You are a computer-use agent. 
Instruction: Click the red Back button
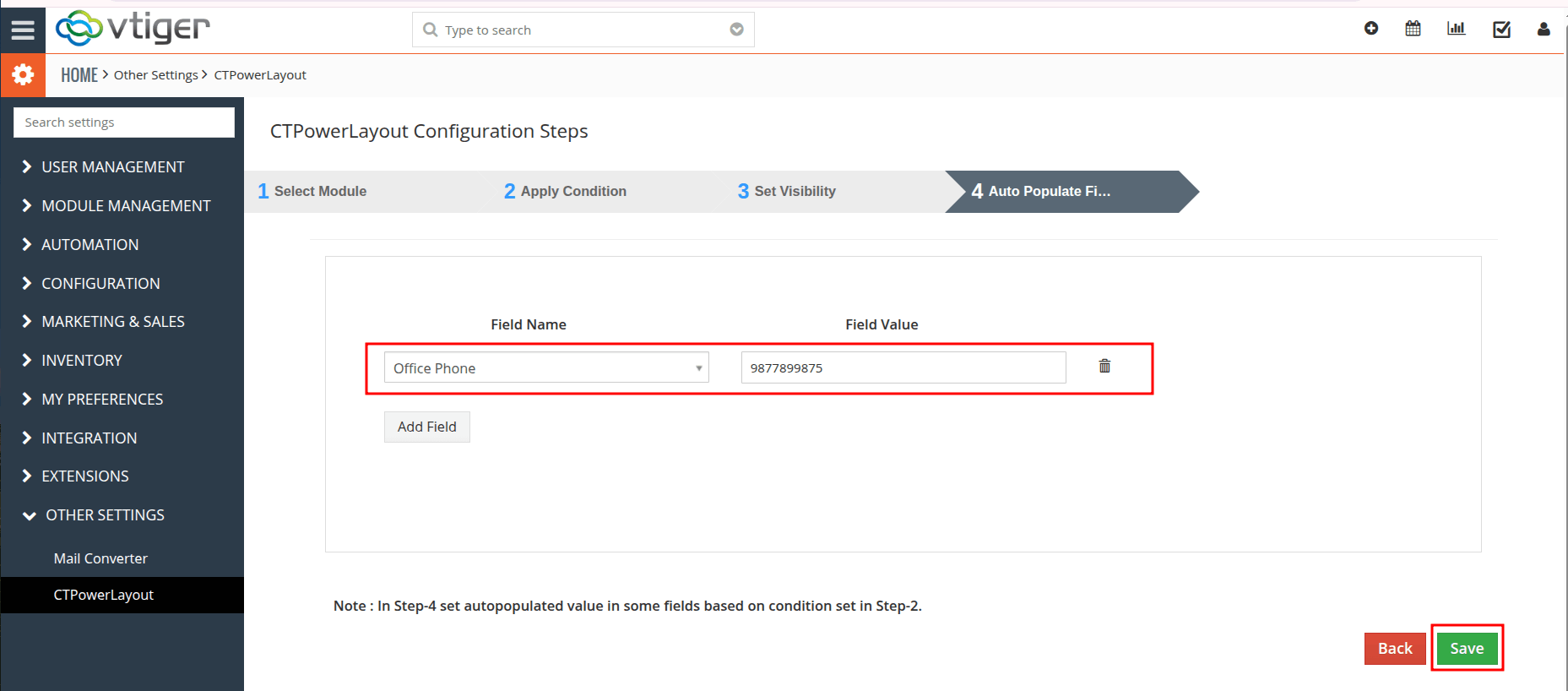click(1395, 649)
